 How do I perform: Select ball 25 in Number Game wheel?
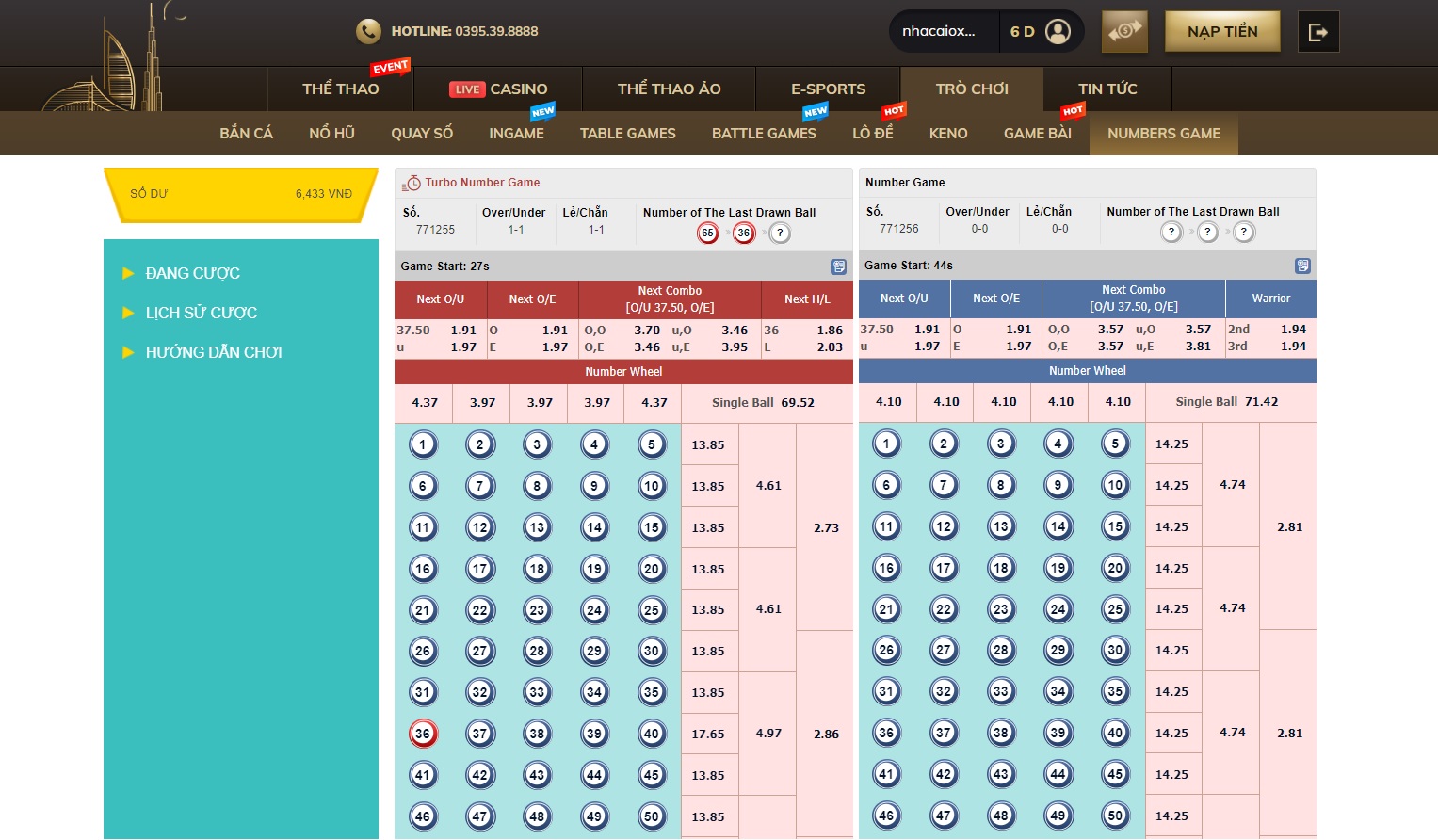[x=1115, y=609]
